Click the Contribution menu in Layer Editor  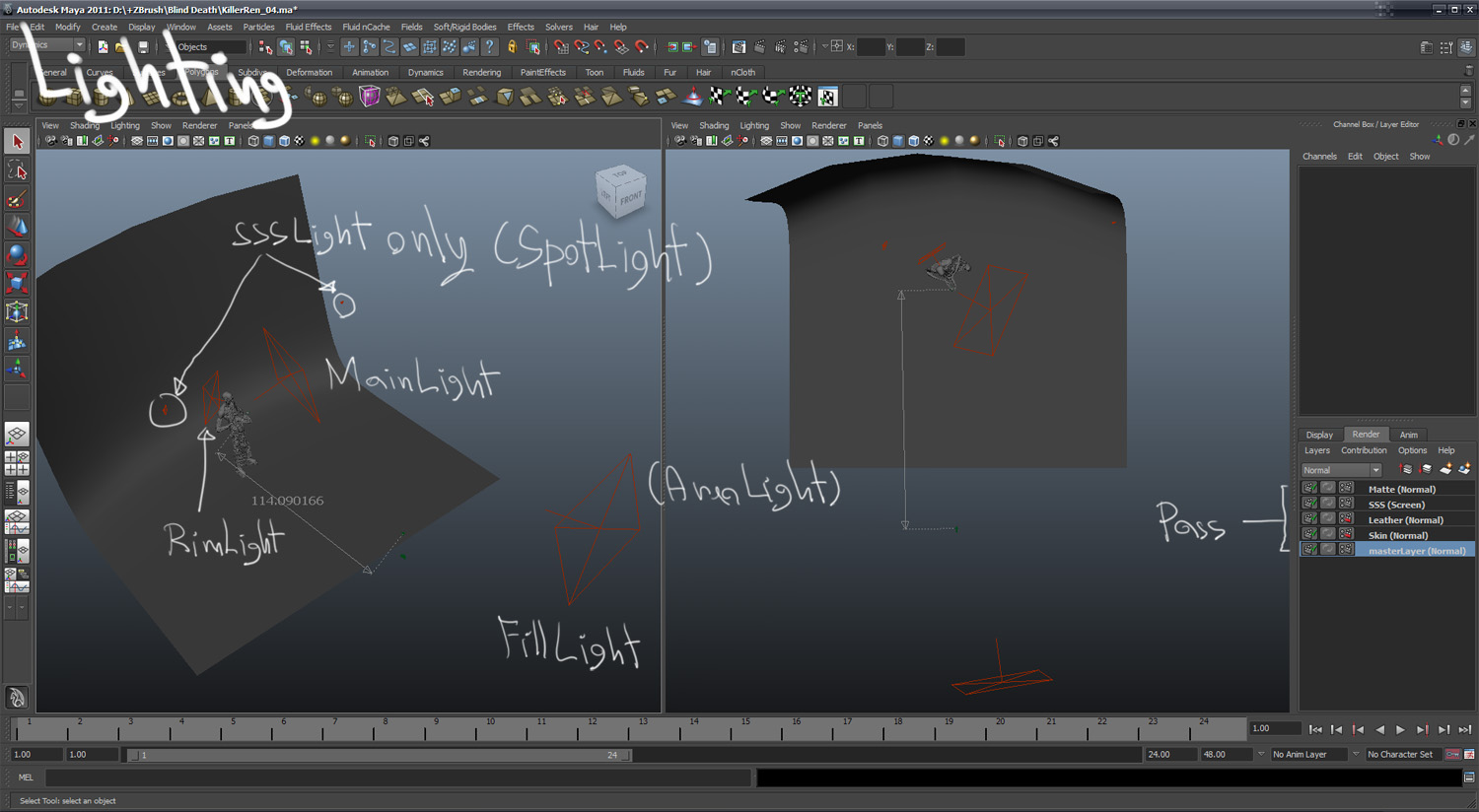1364,450
